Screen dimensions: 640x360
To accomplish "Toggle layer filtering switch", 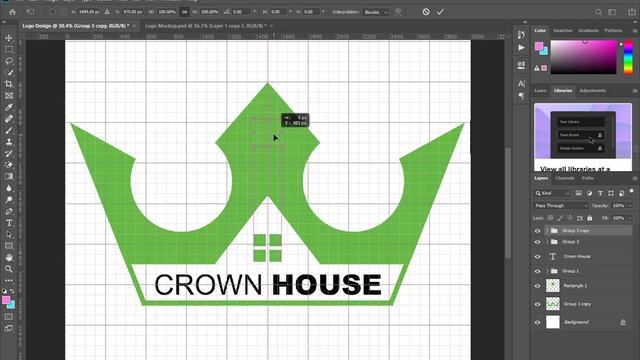I will (x=631, y=192).
